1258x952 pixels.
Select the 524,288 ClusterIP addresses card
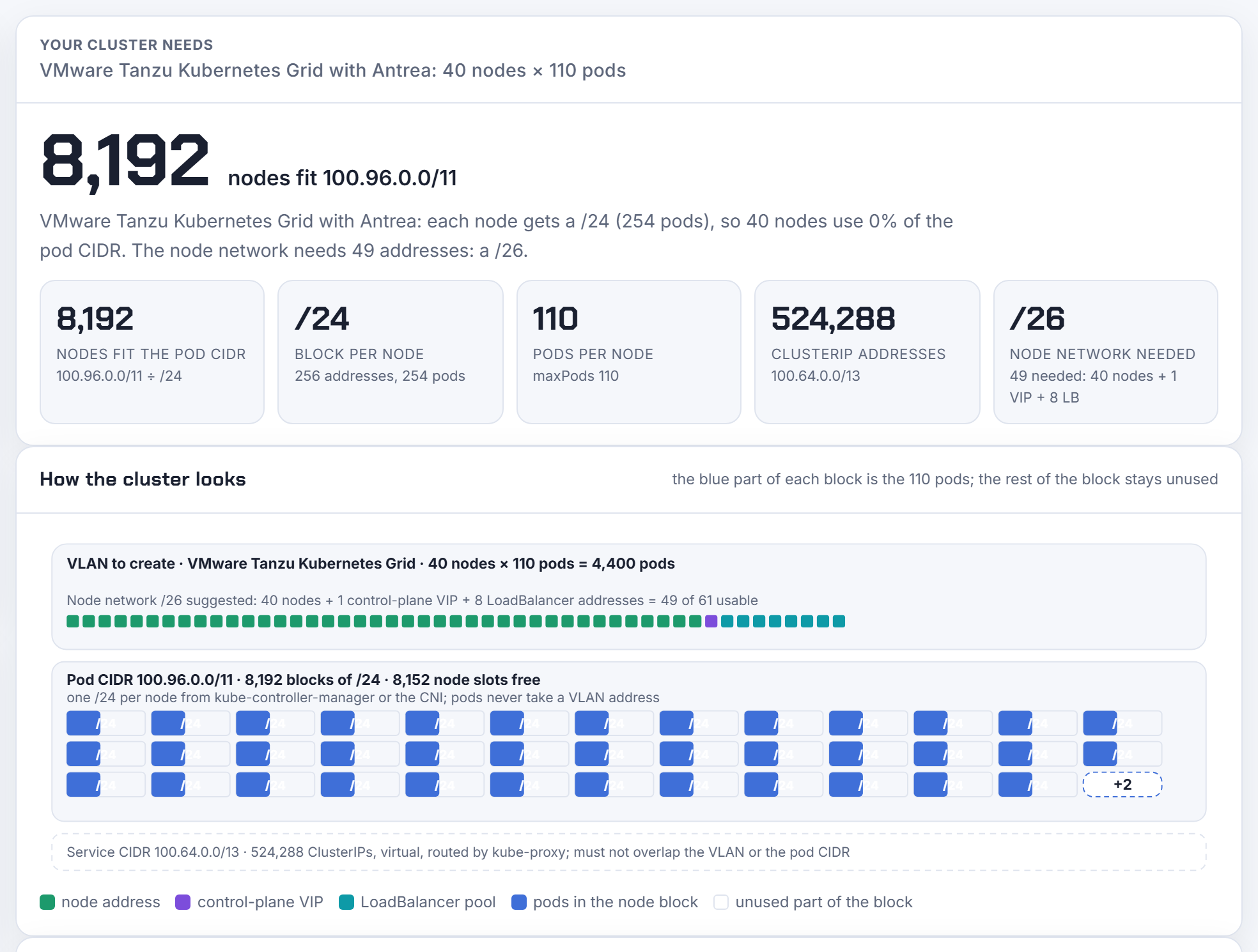coord(867,352)
